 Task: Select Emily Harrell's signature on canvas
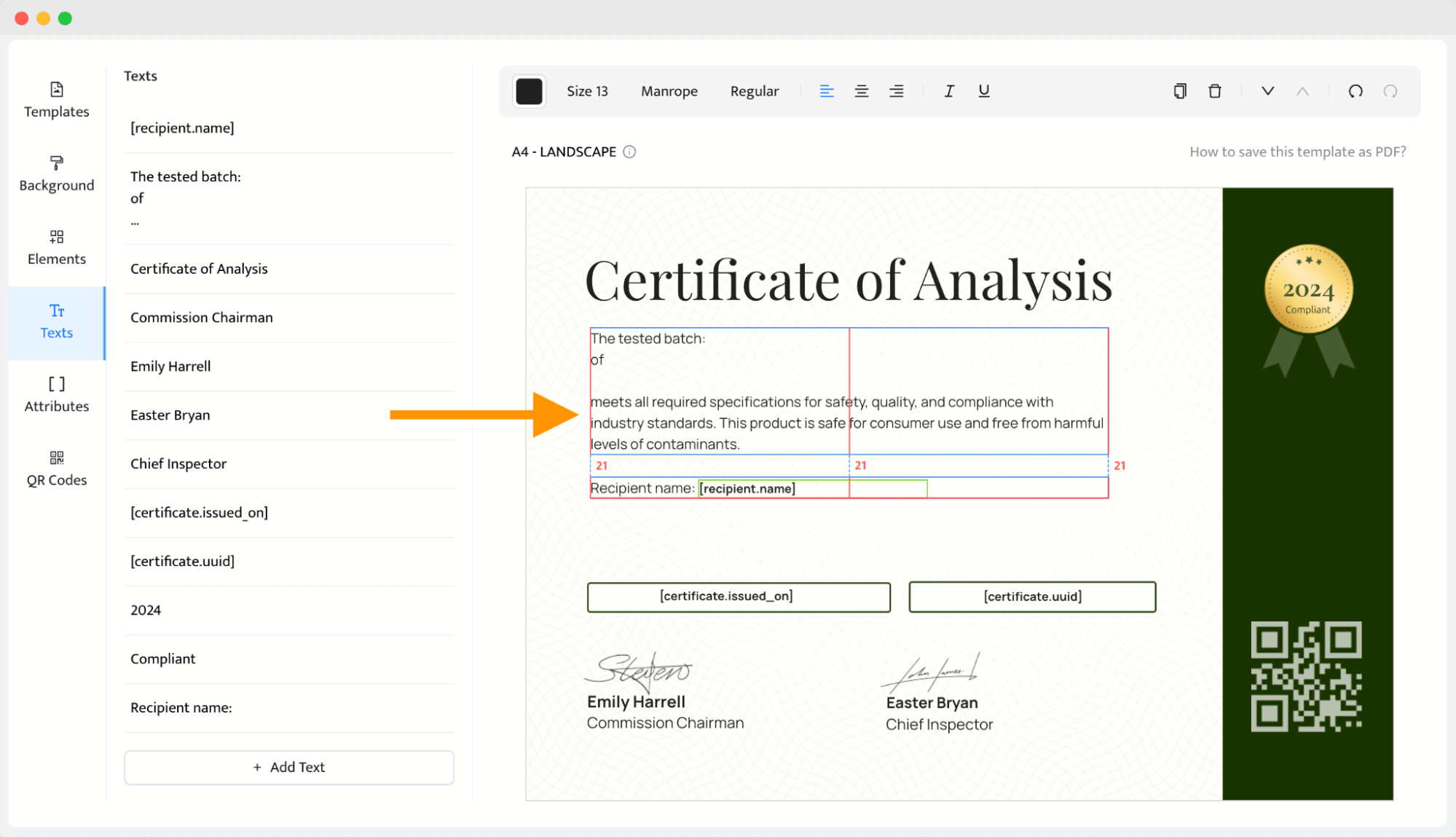coord(639,671)
